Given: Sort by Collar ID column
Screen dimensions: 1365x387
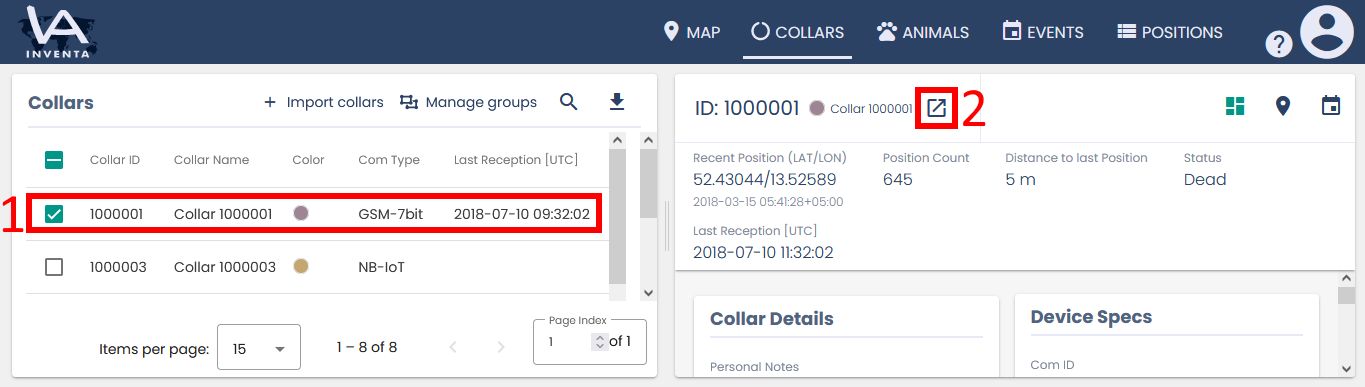Looking at the screenshot, I should click(115, 160).
